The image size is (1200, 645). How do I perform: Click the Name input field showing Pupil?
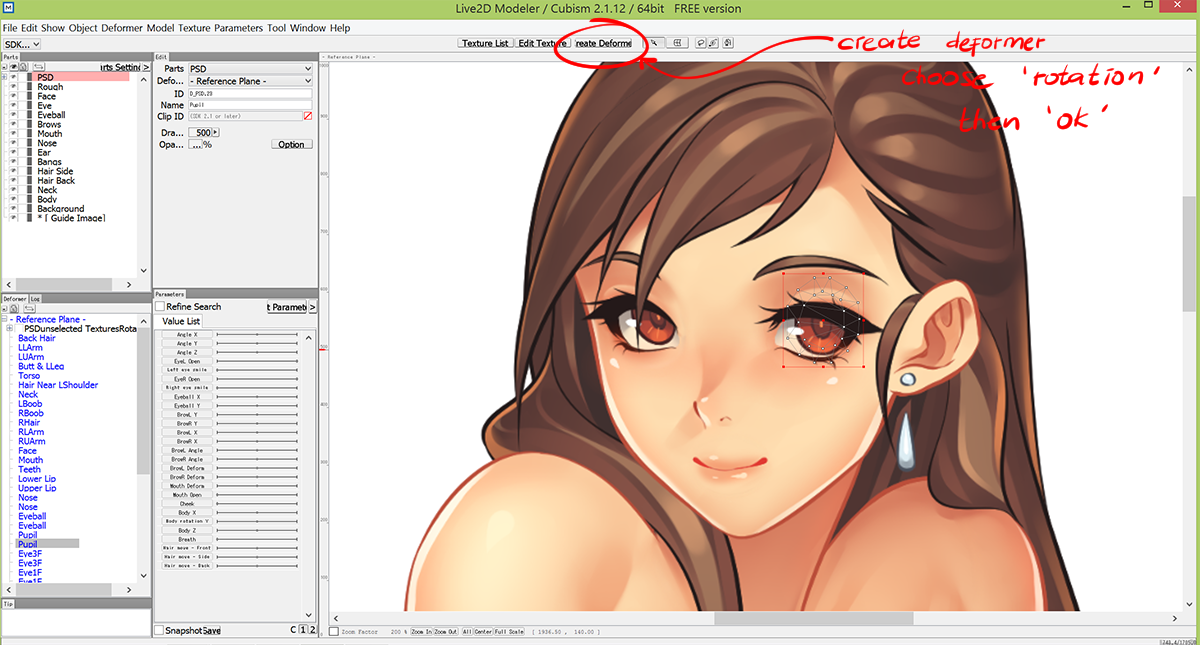[x=250, y=105]
